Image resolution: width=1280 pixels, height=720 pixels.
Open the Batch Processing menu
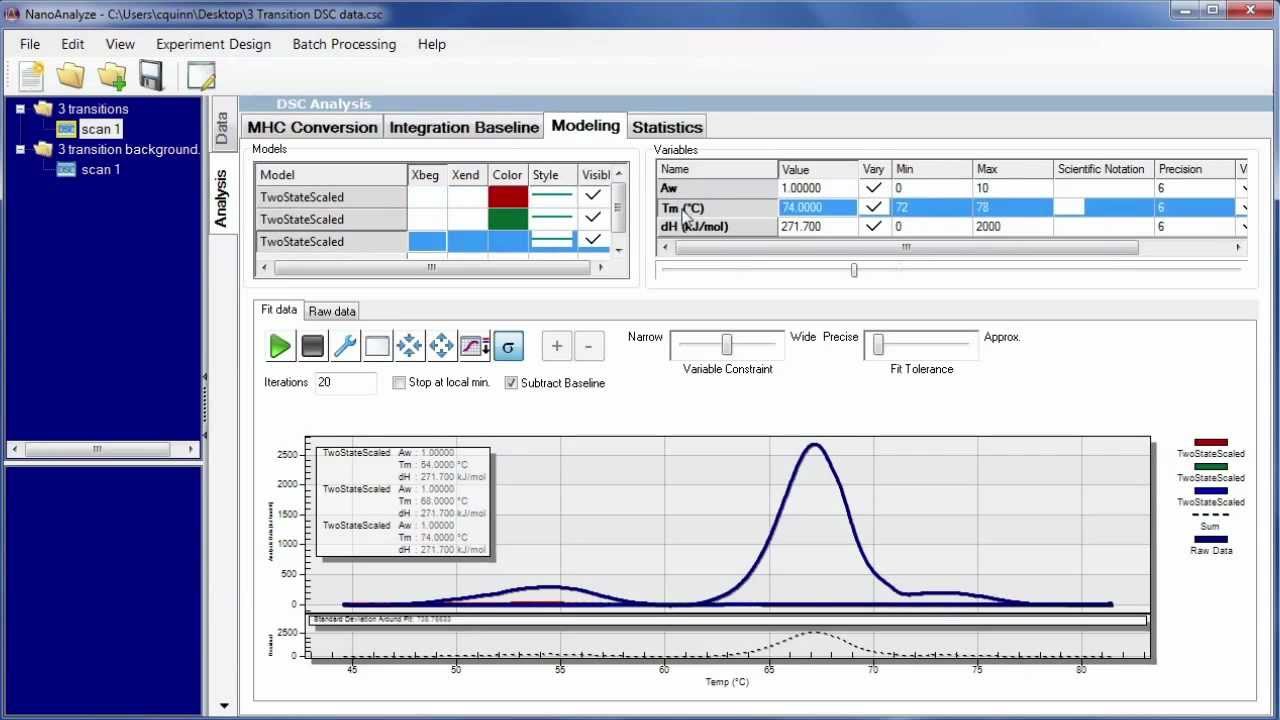click(344, 44)
